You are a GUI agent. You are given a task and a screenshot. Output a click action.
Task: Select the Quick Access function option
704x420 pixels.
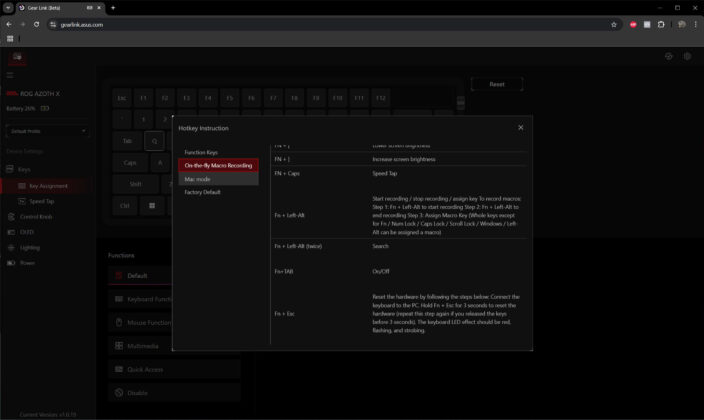coord(174,369)
